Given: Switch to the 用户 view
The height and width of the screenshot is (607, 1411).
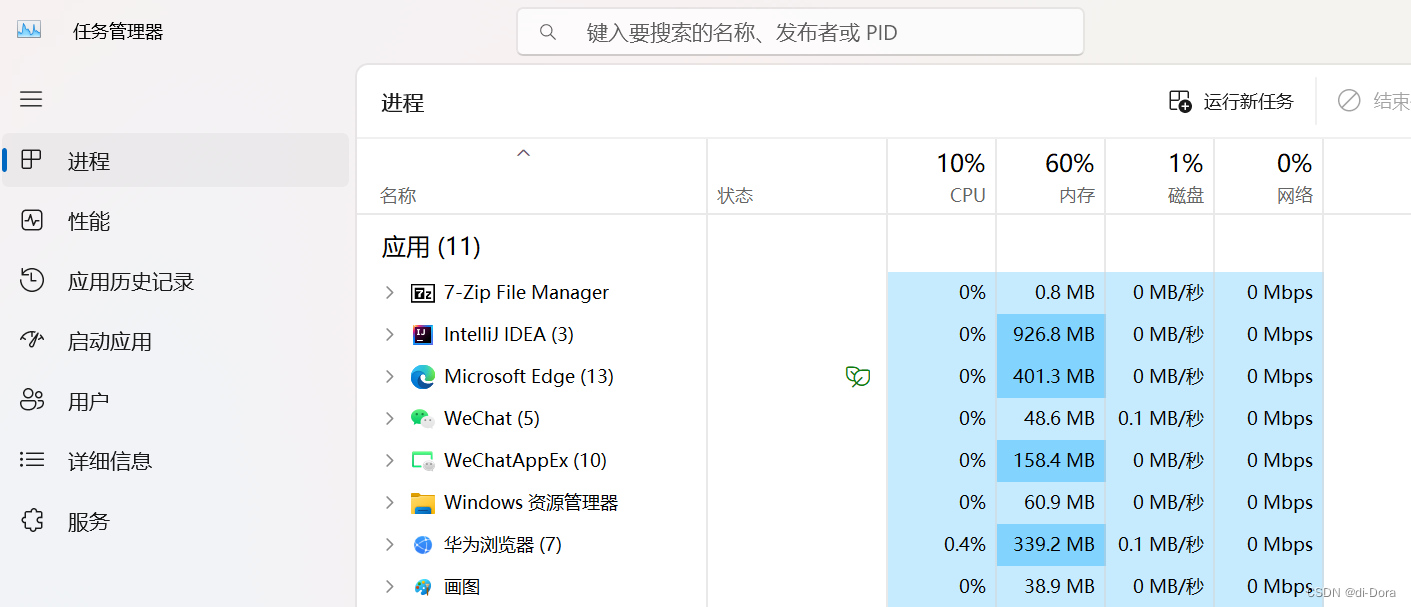Looking at the screenshot, I should click(90, 400).
